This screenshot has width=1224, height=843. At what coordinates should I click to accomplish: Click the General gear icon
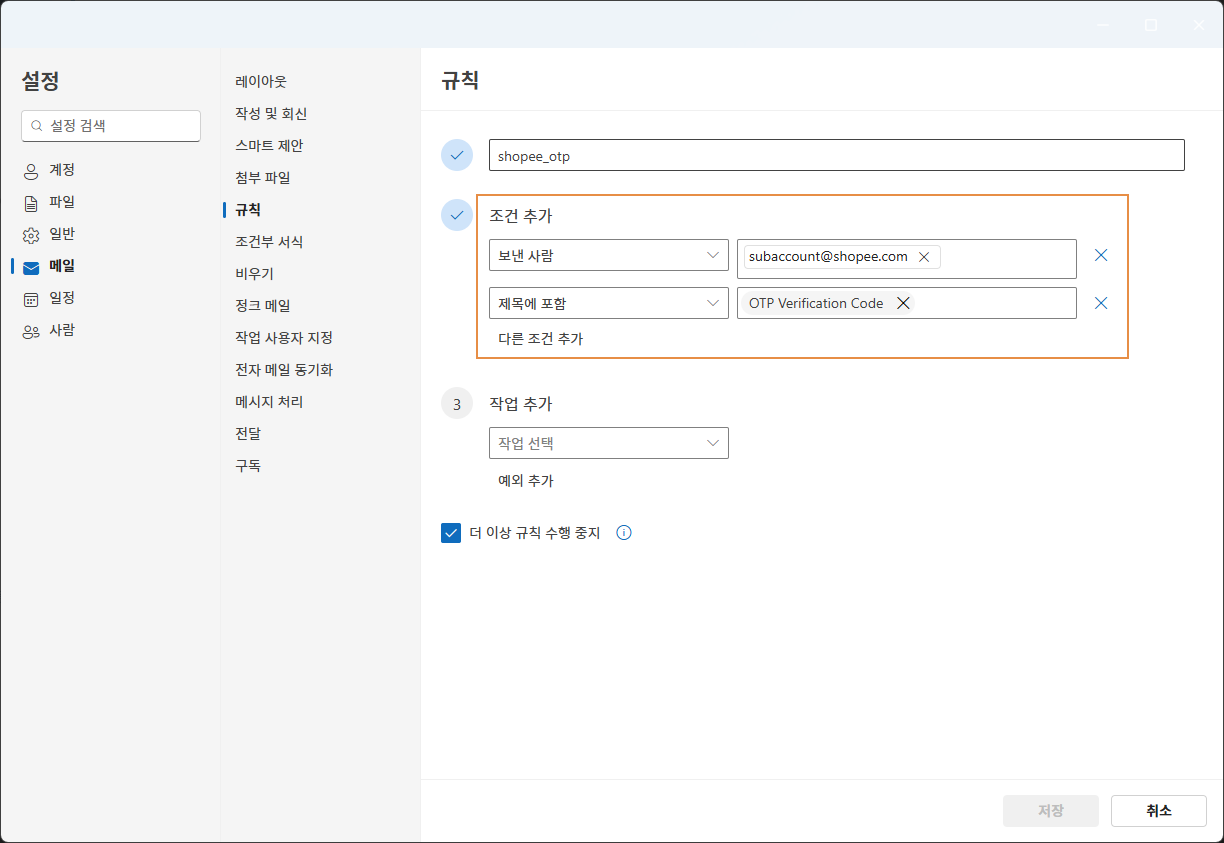tap(31, 235)
